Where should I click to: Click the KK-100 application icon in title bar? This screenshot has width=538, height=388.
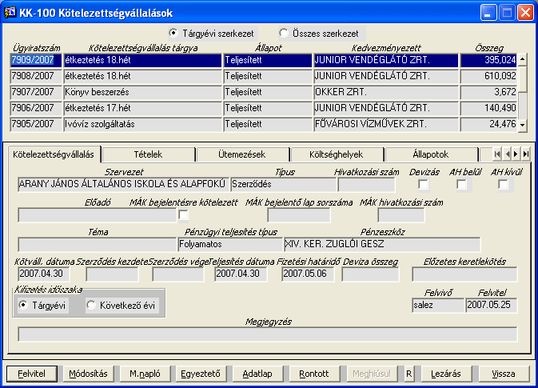coord(10,12)
